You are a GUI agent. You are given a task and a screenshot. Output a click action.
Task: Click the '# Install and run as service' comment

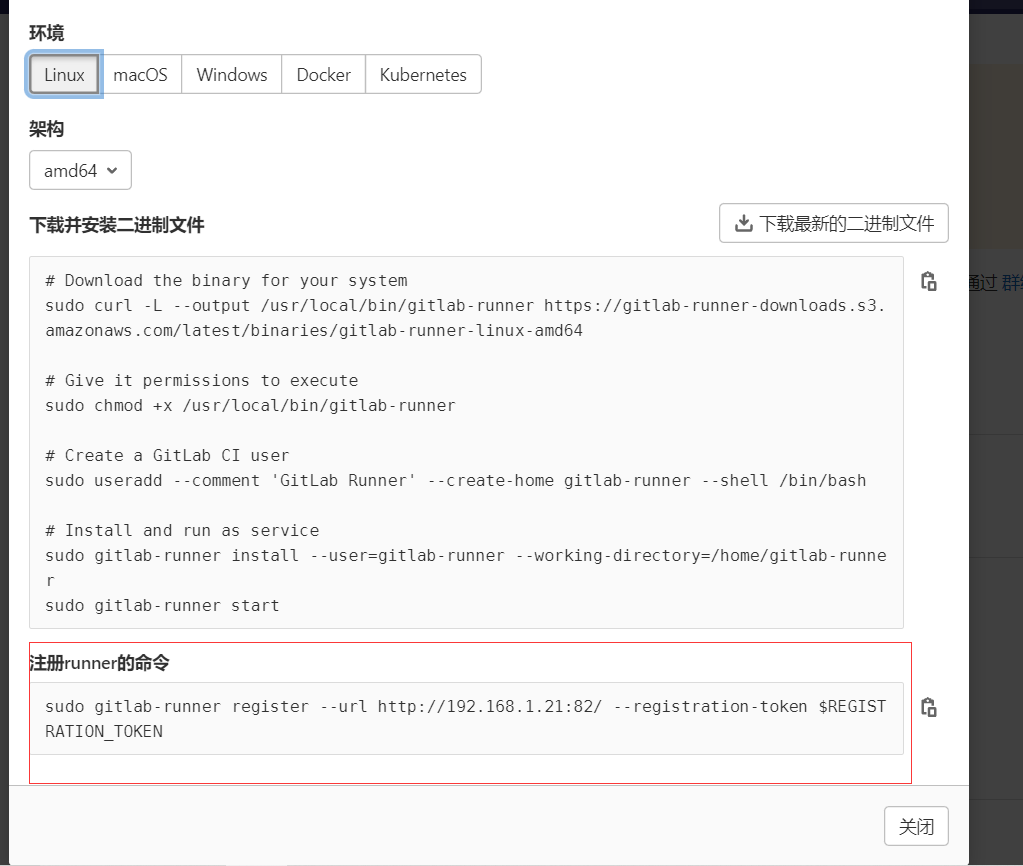182,531
